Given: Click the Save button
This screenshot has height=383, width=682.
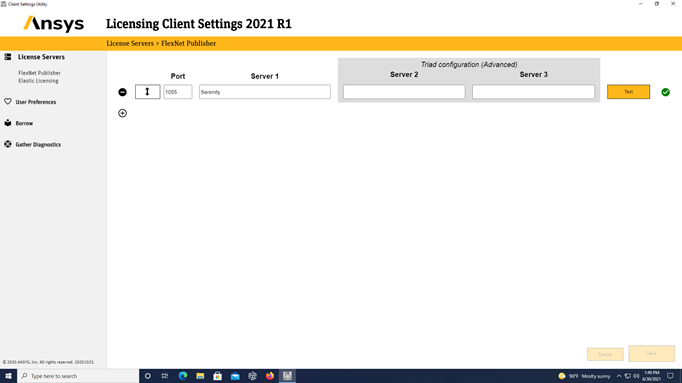Looking at the screenshot, I should pyautogui.click(x=652, y=353).
